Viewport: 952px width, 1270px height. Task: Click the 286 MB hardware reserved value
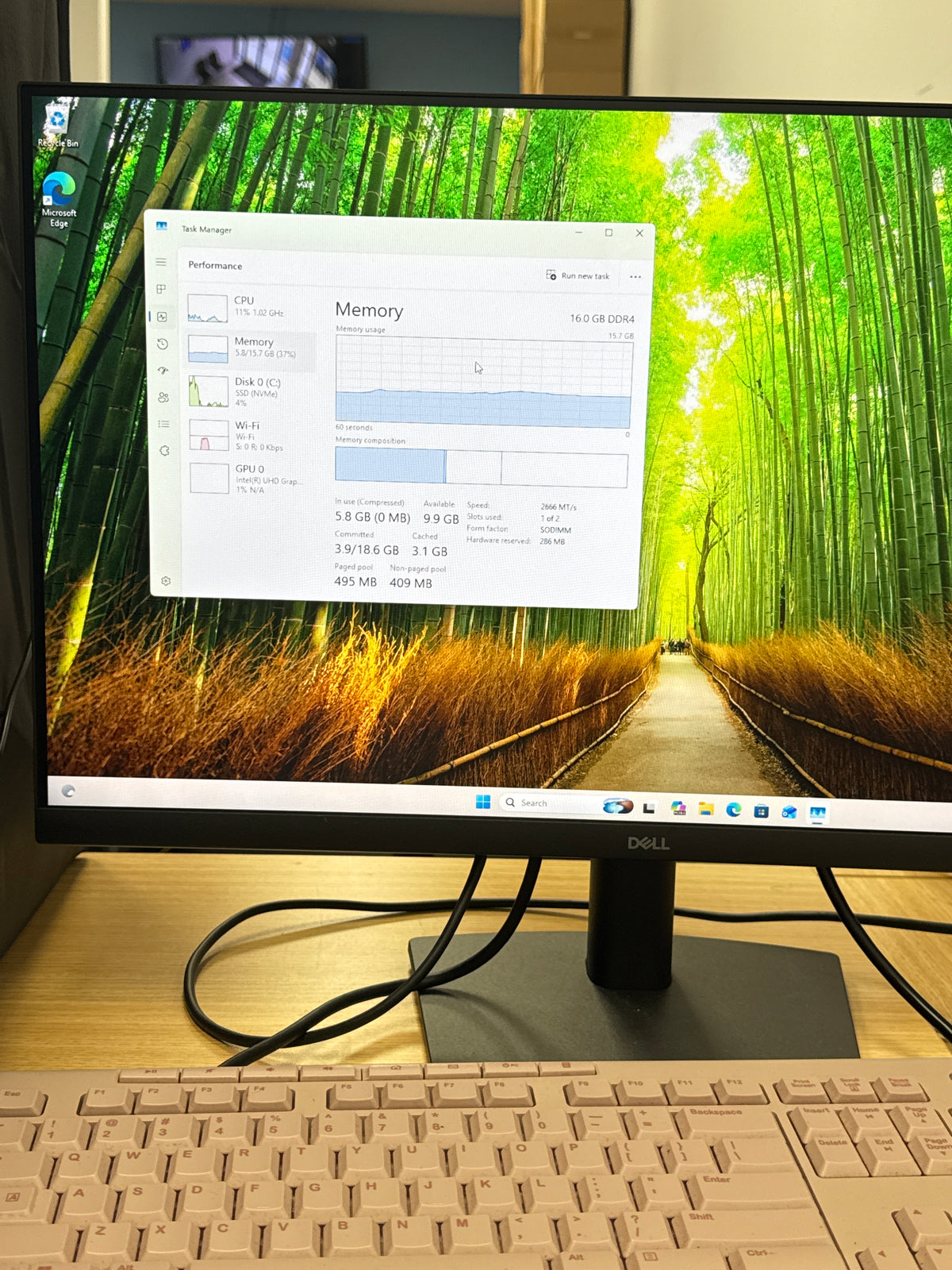(x=552, y=541)
